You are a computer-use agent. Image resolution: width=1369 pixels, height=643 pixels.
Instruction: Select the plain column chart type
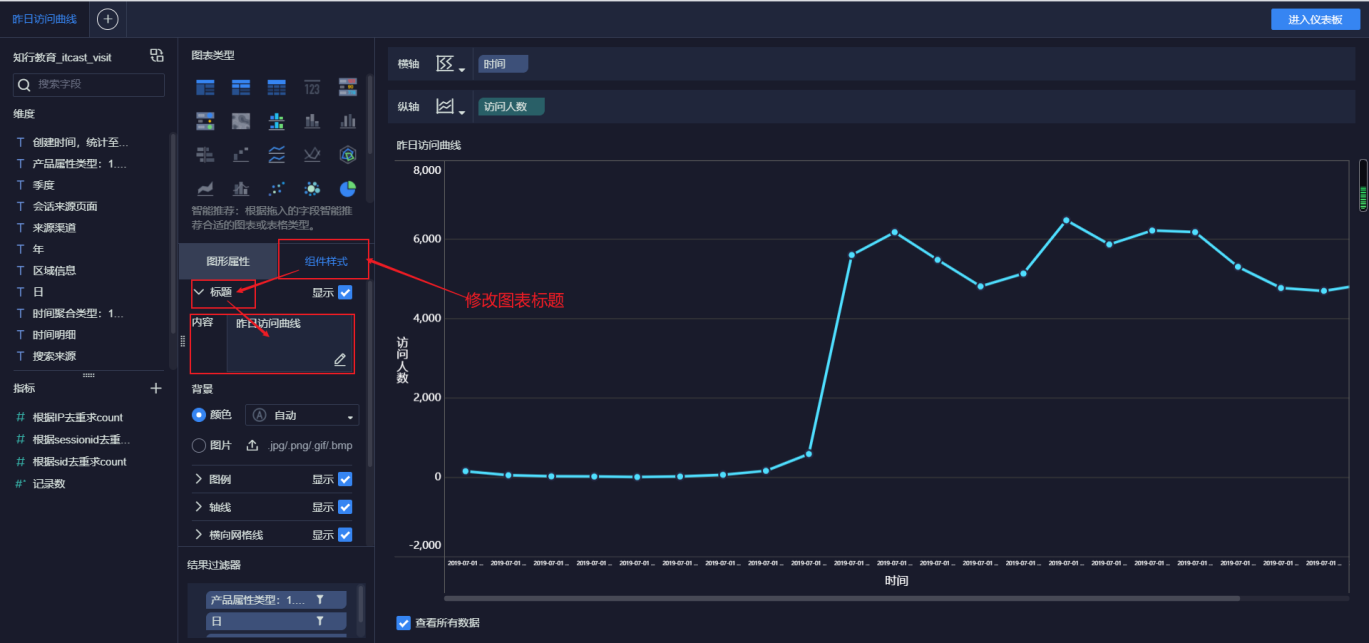point(348,121)
